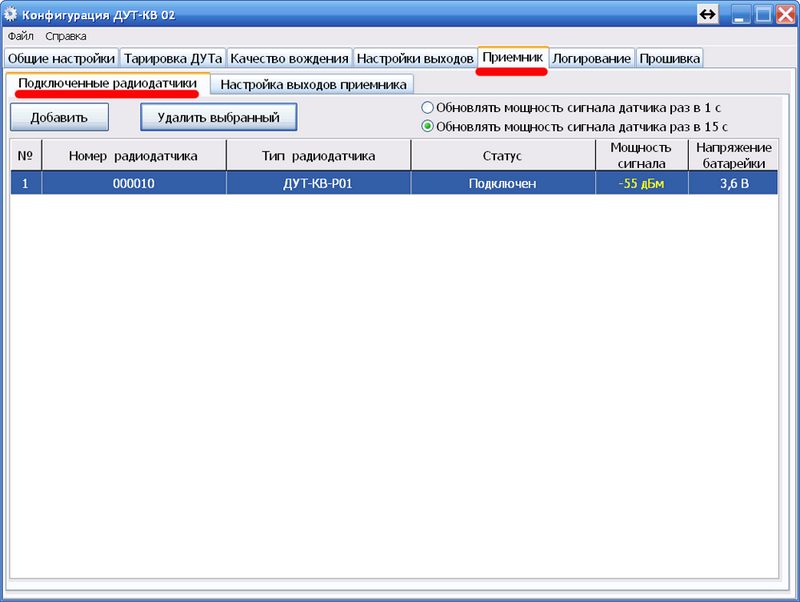Image resolution: width=800 pixels, height=602 pixels.
Task: Open the Тарировка ДУТа tab
Action: coord(173,58)
